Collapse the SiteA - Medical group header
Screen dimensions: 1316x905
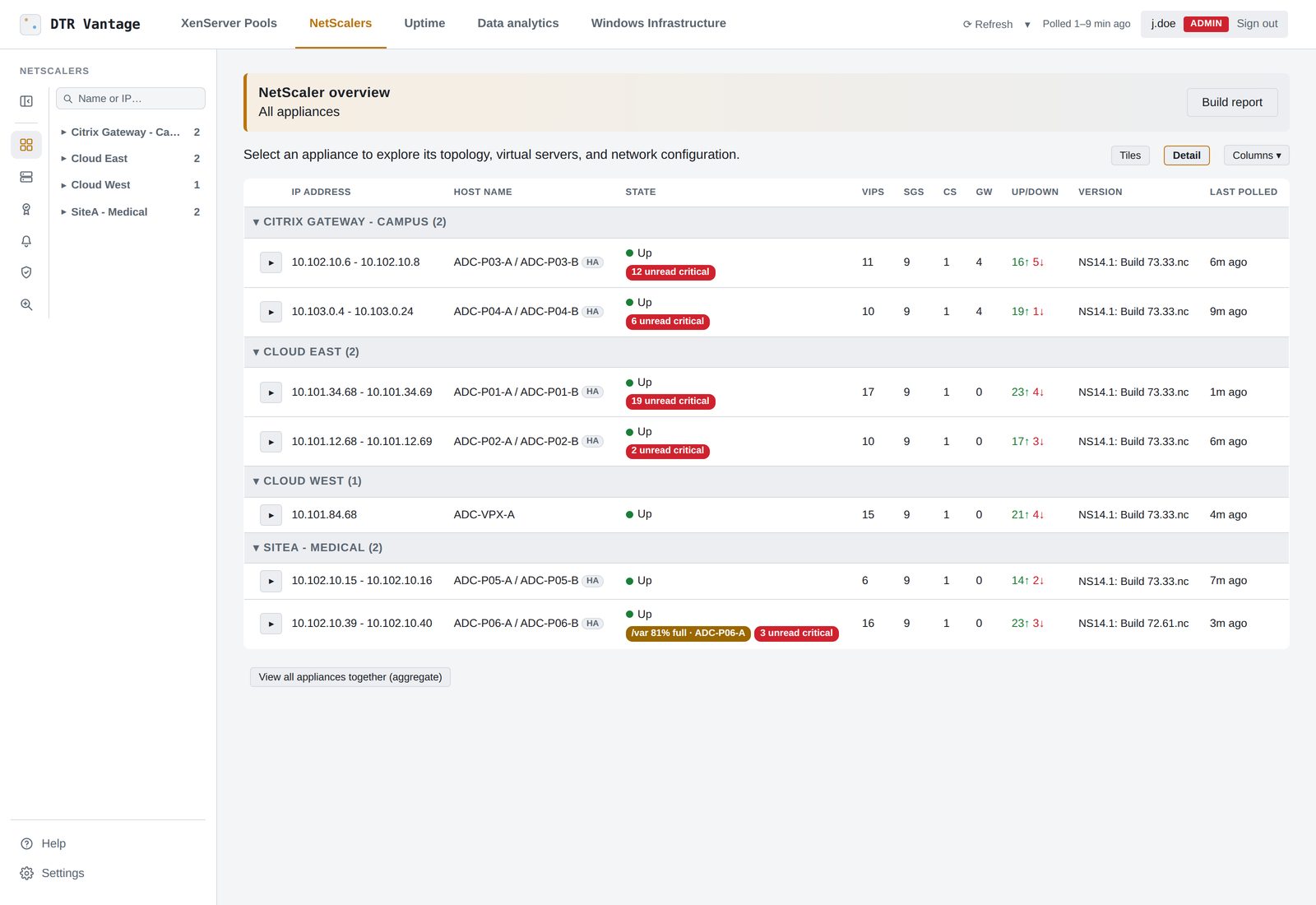tap(766, 548)
